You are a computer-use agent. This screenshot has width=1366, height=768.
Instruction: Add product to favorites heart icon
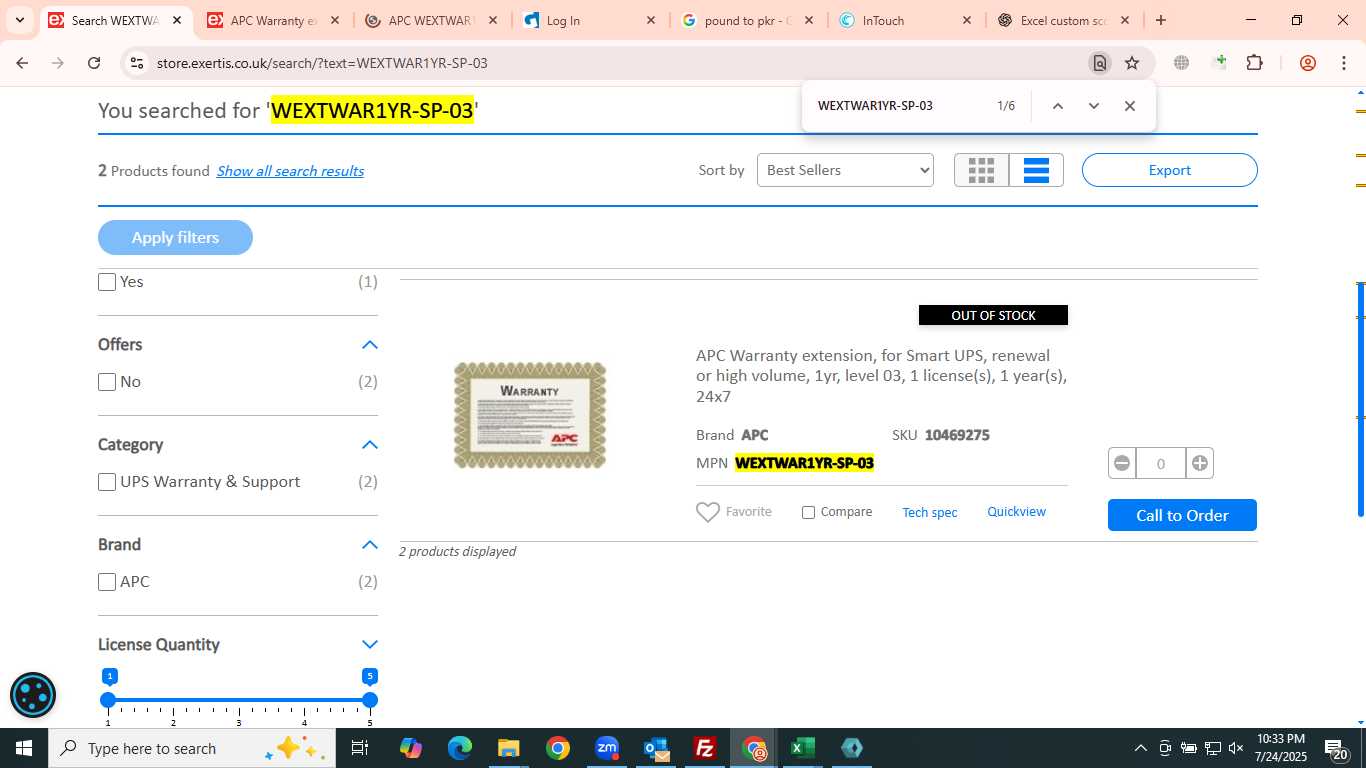pos(708,512)
